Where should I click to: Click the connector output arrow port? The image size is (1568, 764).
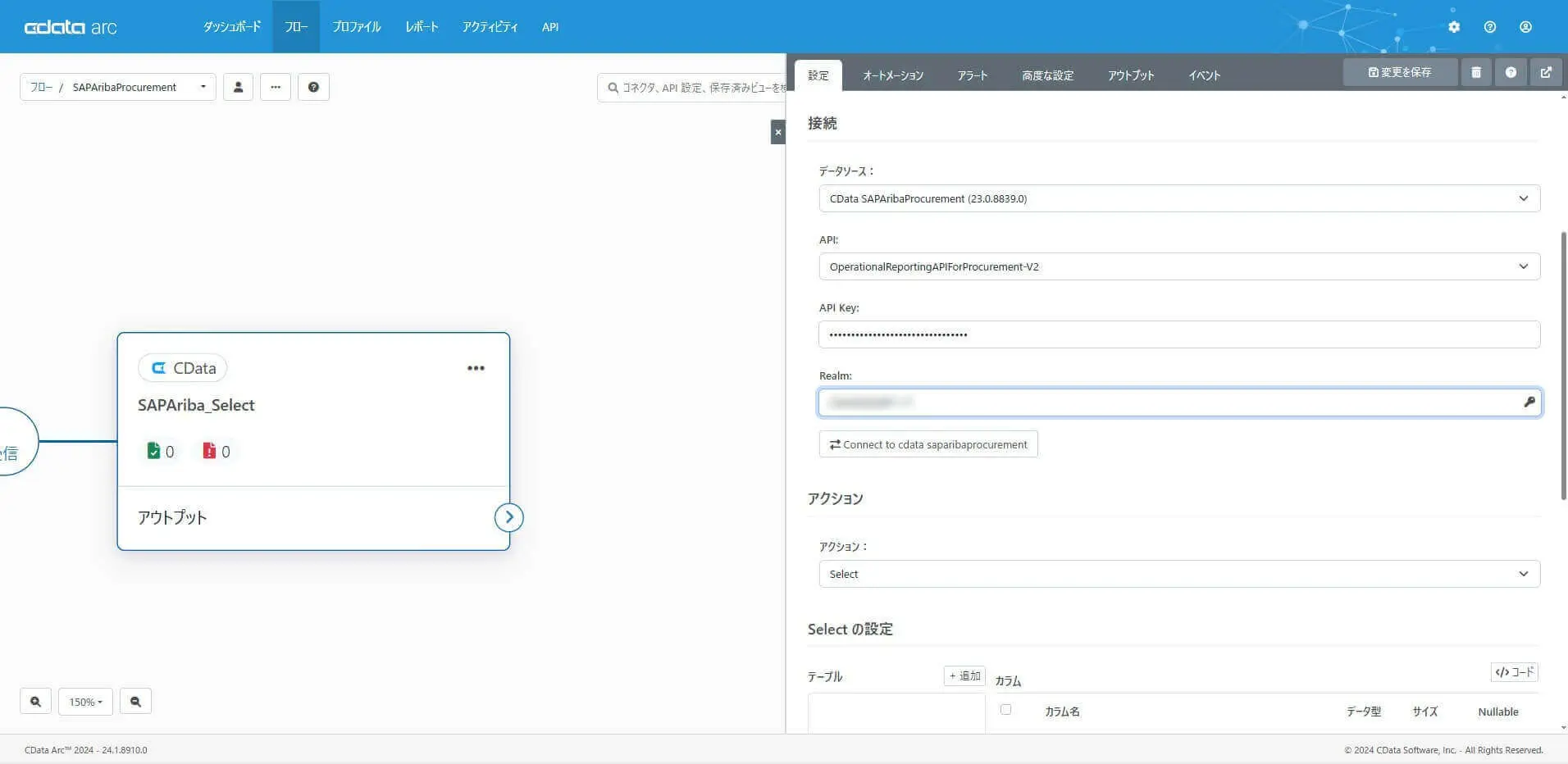pyautogui.click(x=509, y=517)
